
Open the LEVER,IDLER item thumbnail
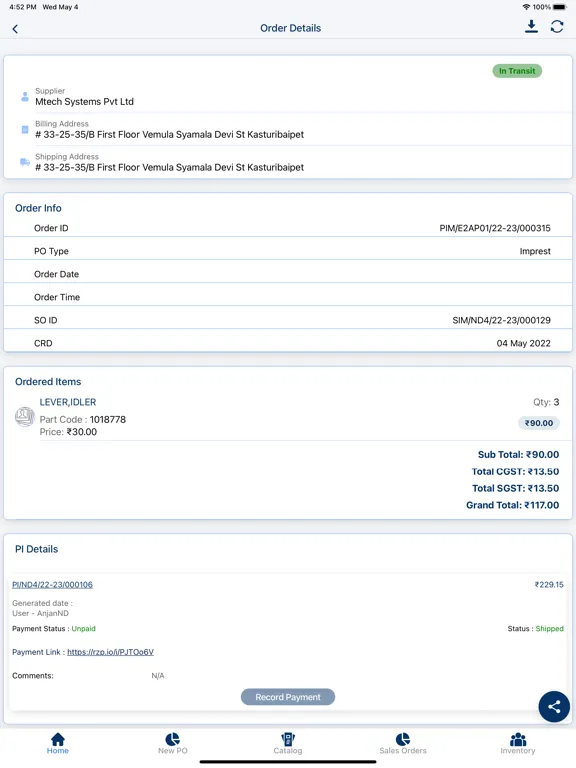click(x=25, y=417)
